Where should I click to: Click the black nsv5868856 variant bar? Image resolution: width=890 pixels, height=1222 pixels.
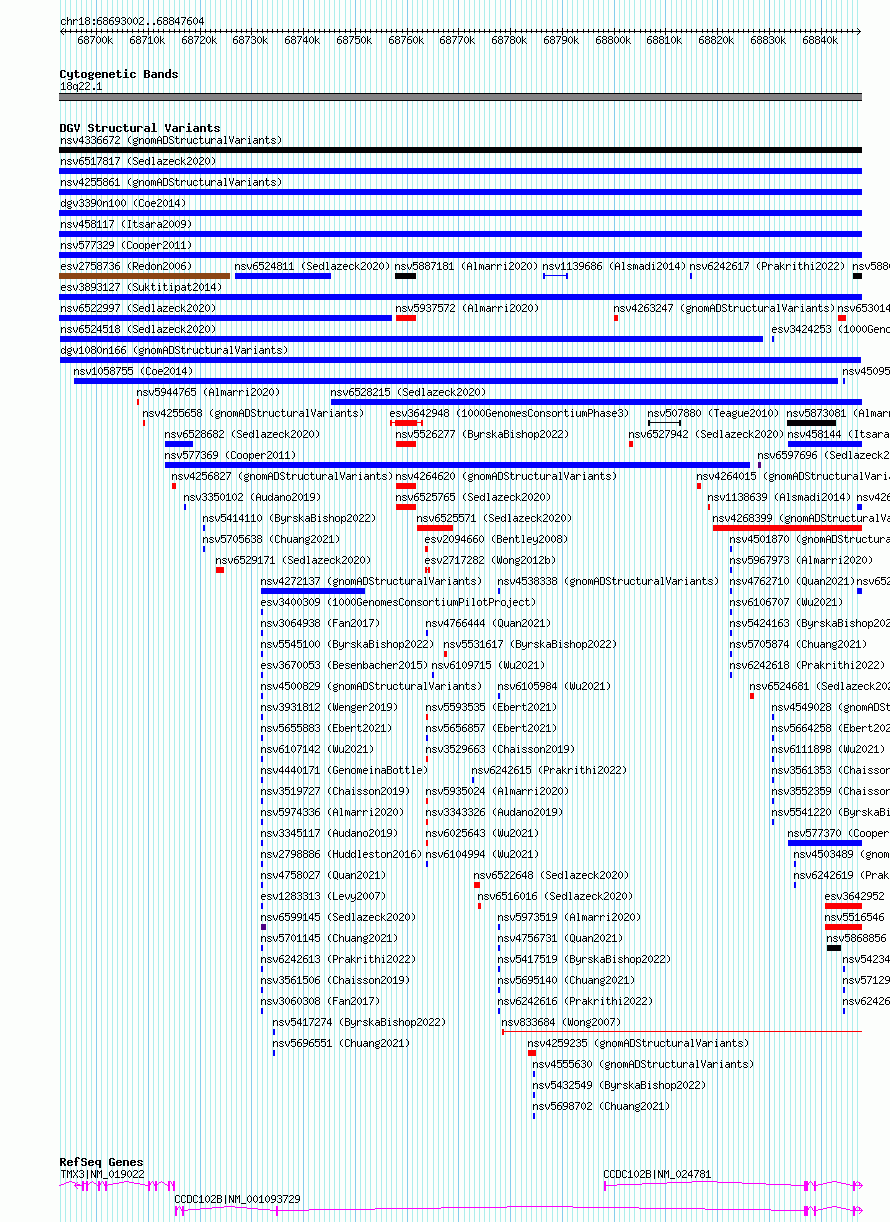click(834, 948)
